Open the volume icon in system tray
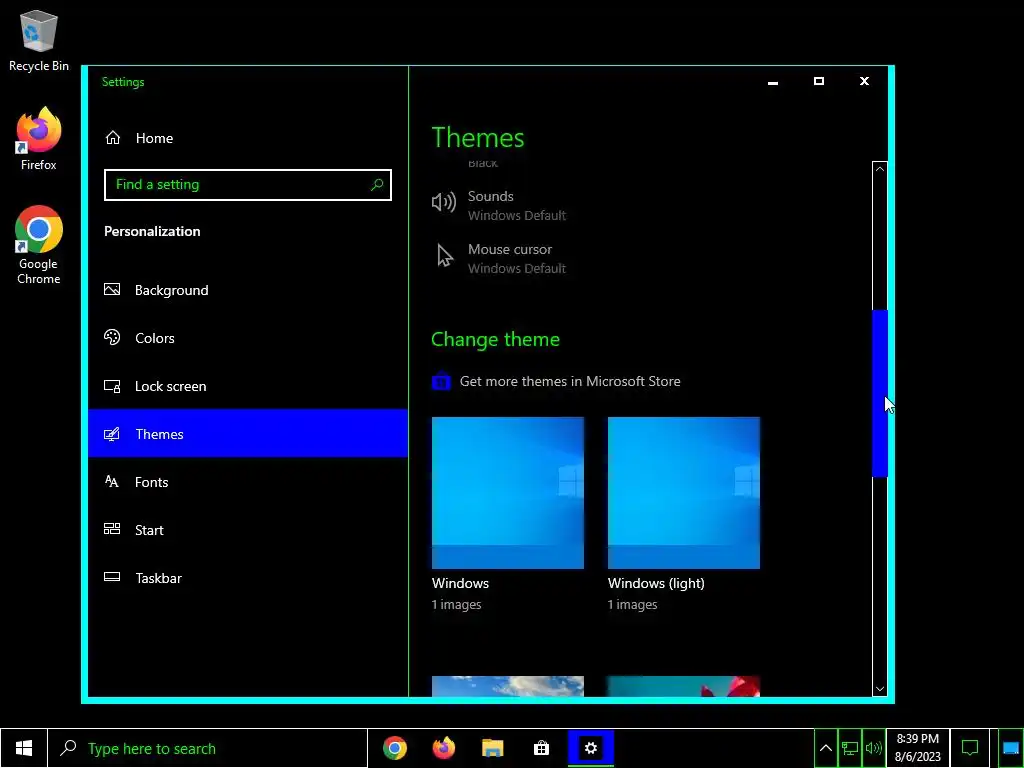 [873, 748]
